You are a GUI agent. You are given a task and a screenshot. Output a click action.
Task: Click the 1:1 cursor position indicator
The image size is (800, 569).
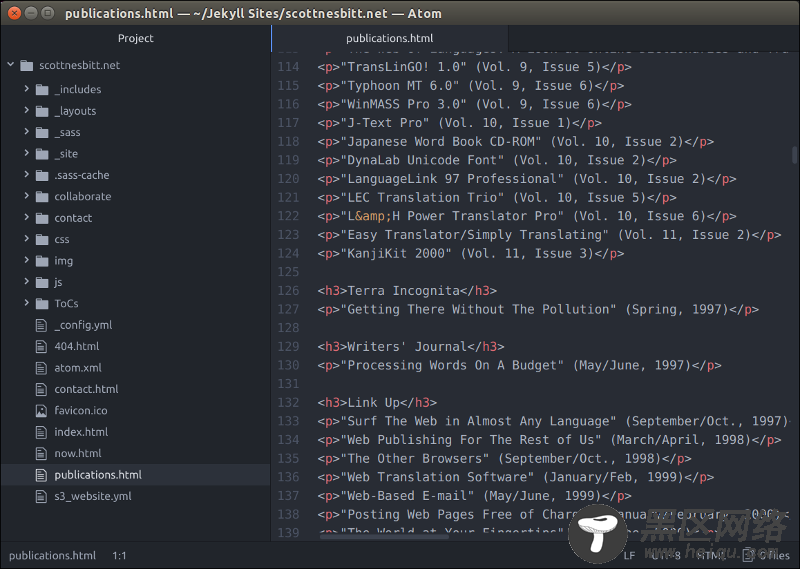119,556
